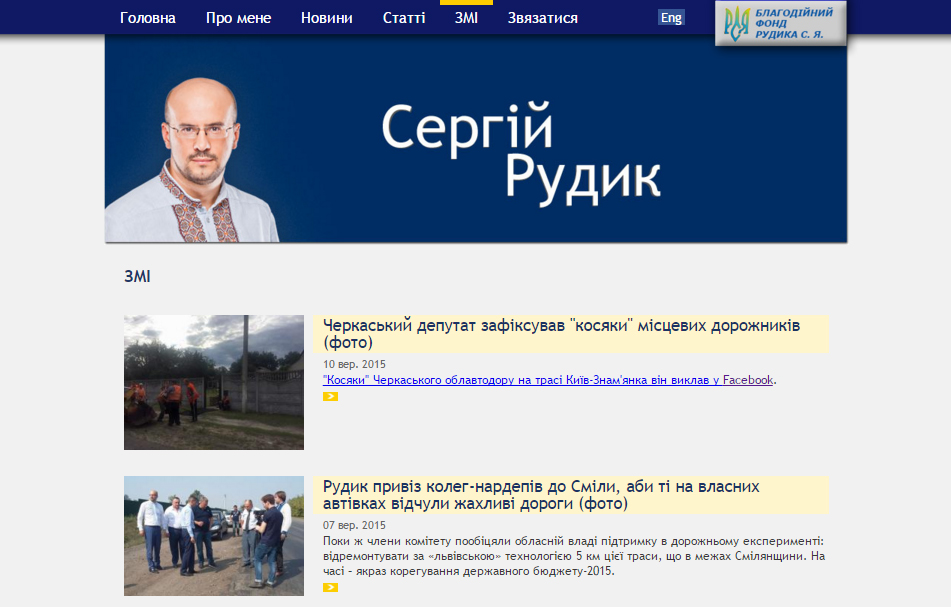Open the Статті section
This screenshot has width=951, height=607.
[403, 18]
